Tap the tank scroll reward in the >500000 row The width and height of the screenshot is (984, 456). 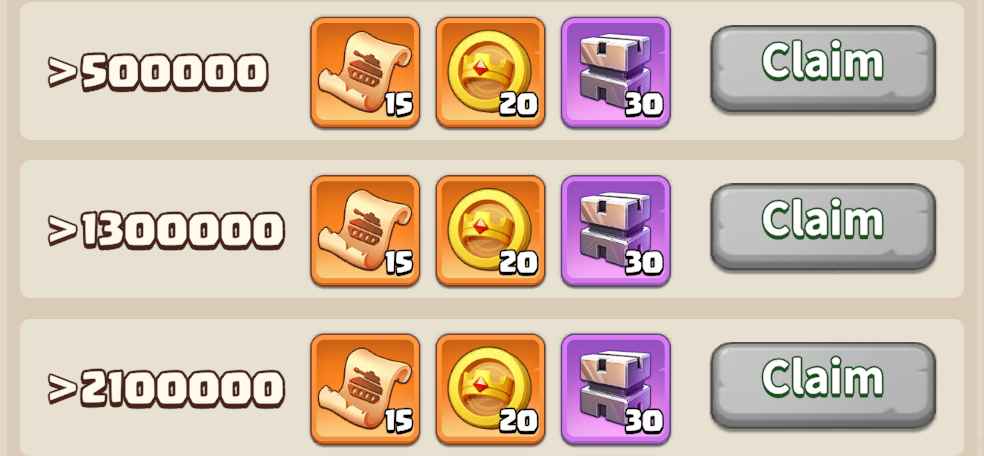pos(365,73)
